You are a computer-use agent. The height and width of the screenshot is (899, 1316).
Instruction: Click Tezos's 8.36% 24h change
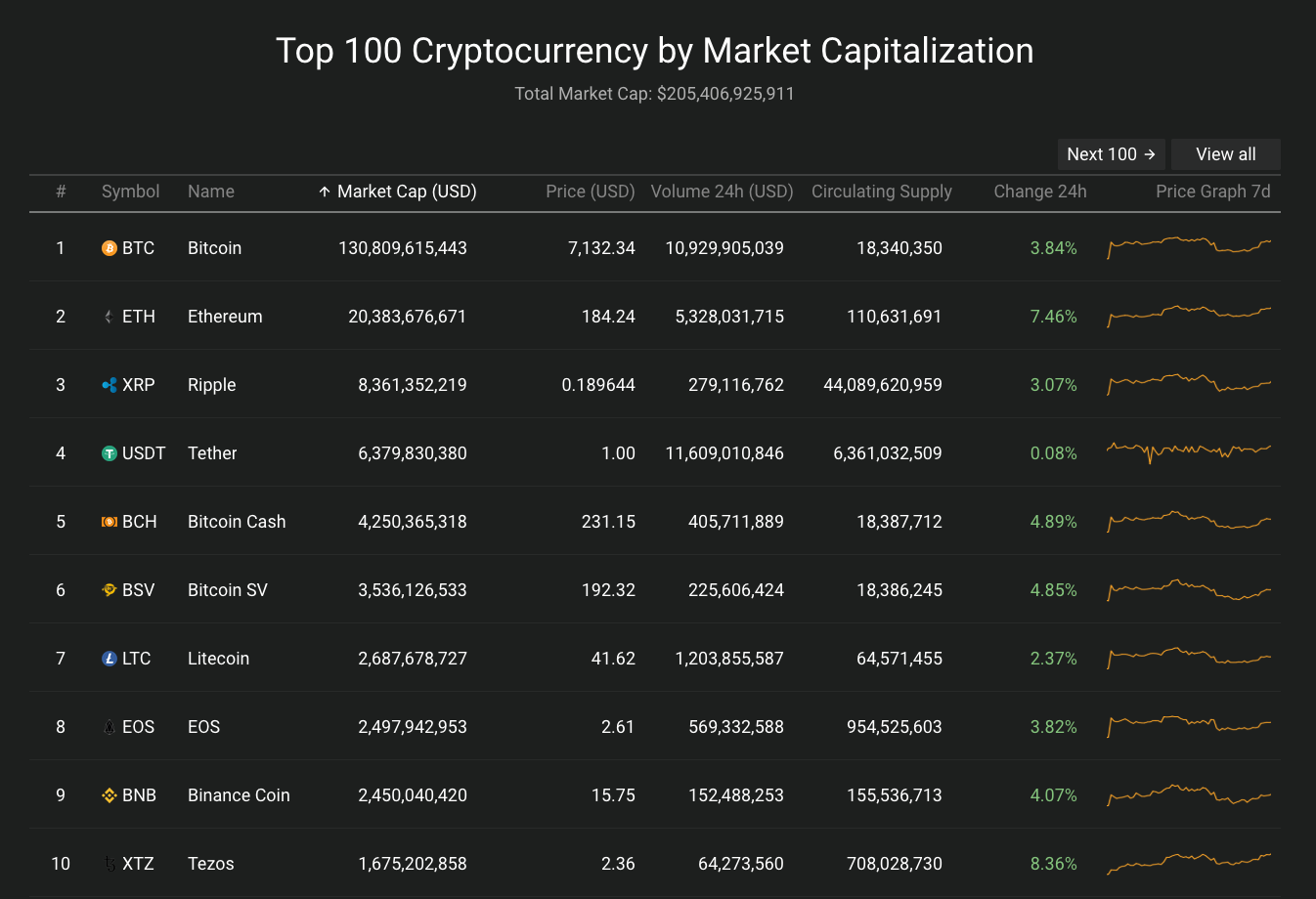1054,864
